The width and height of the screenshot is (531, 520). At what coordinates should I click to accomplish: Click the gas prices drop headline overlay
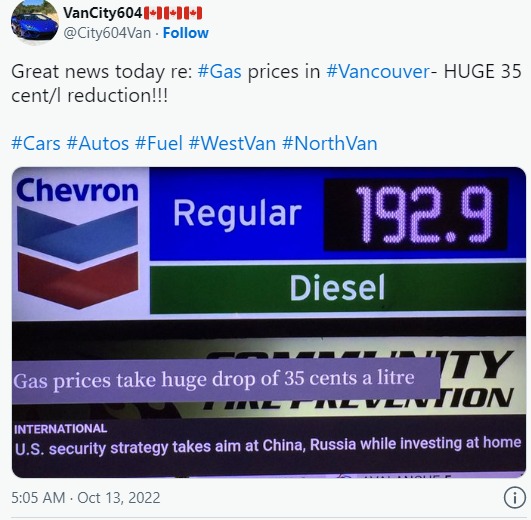(x=226, y=381)
